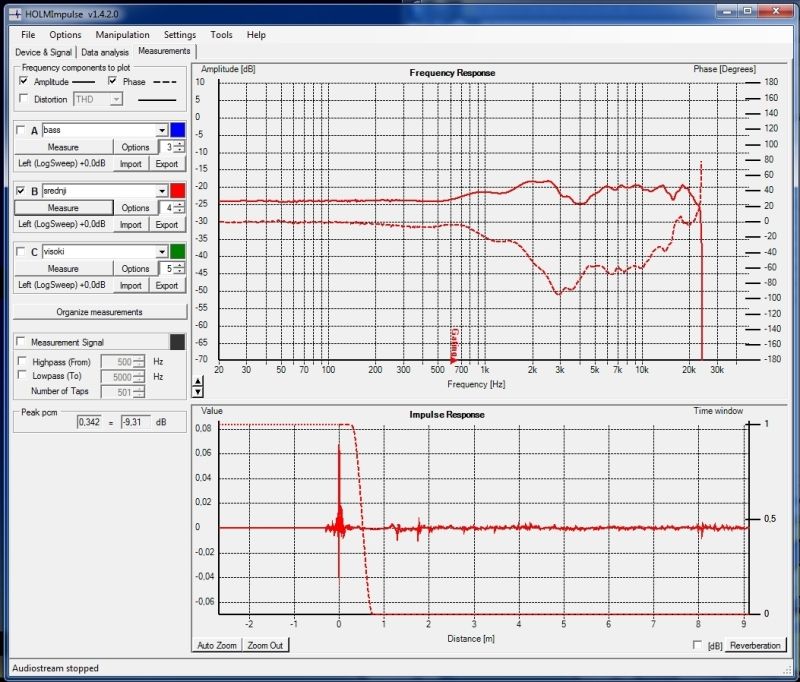The width and height of the screenshot is (800, 682).
Task: Enable the Lowpass (To) checkbox
Action: tap(22, 375)
